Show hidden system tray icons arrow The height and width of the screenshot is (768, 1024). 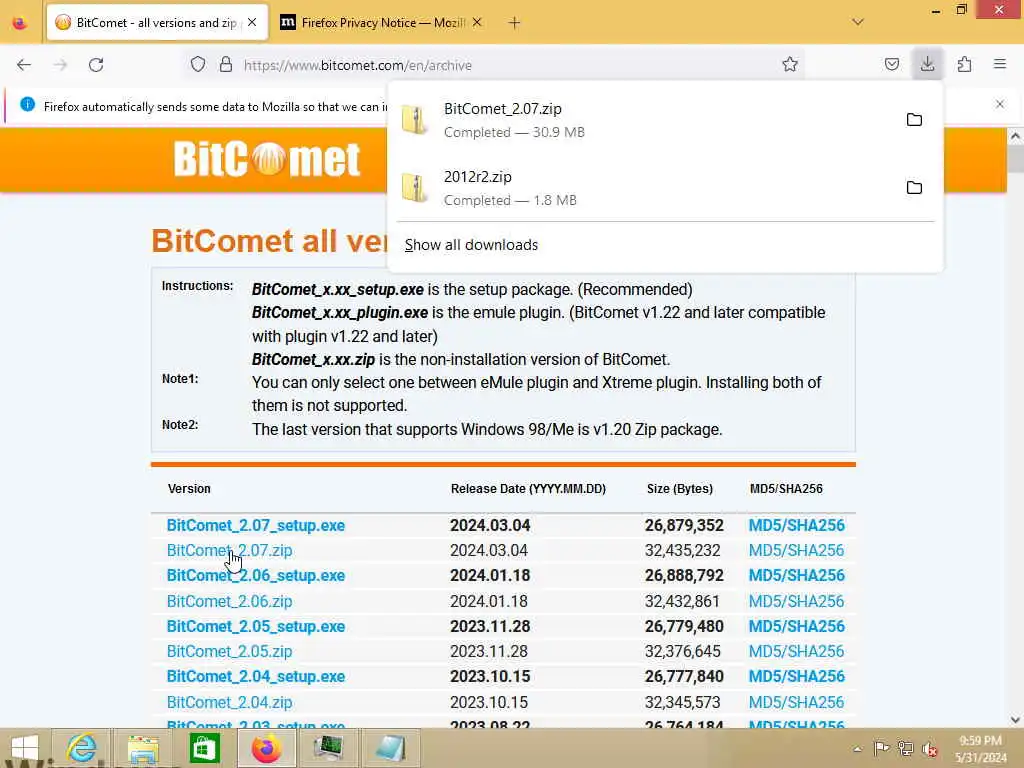pos(857,748)
